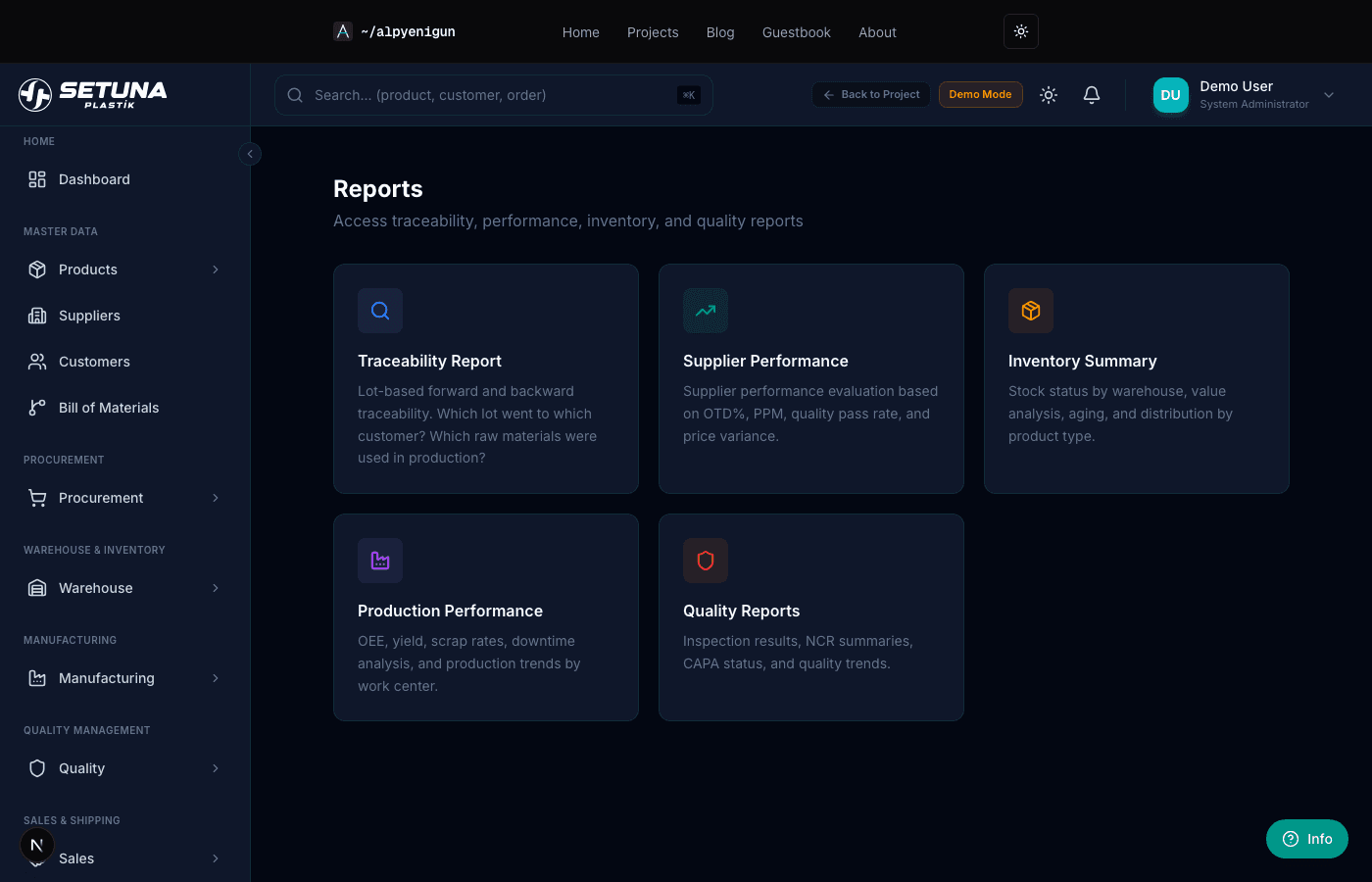Switch theme using the sun icon near notifications

point(1048,94)
